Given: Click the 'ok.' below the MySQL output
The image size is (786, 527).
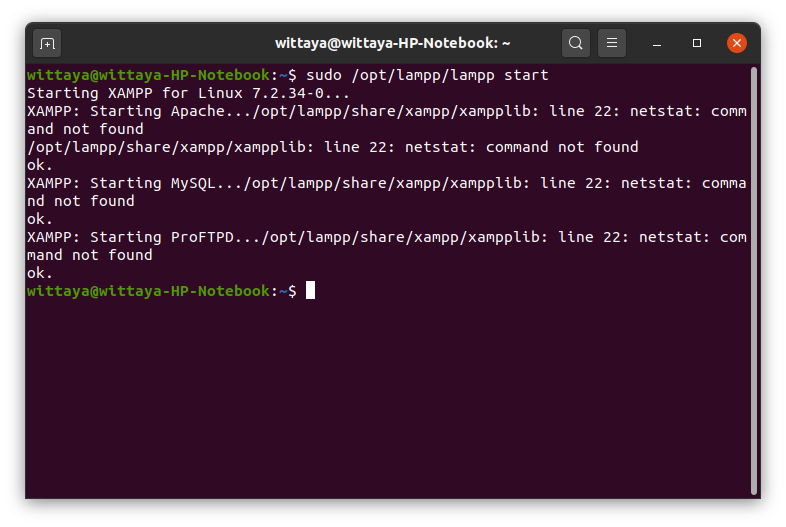Looking at the screenshot, I should [40, 219].
